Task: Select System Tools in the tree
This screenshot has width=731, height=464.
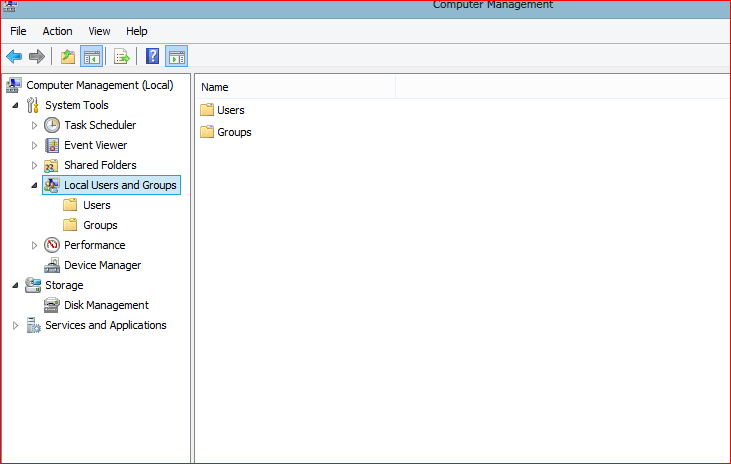Action: click(77, 105)
